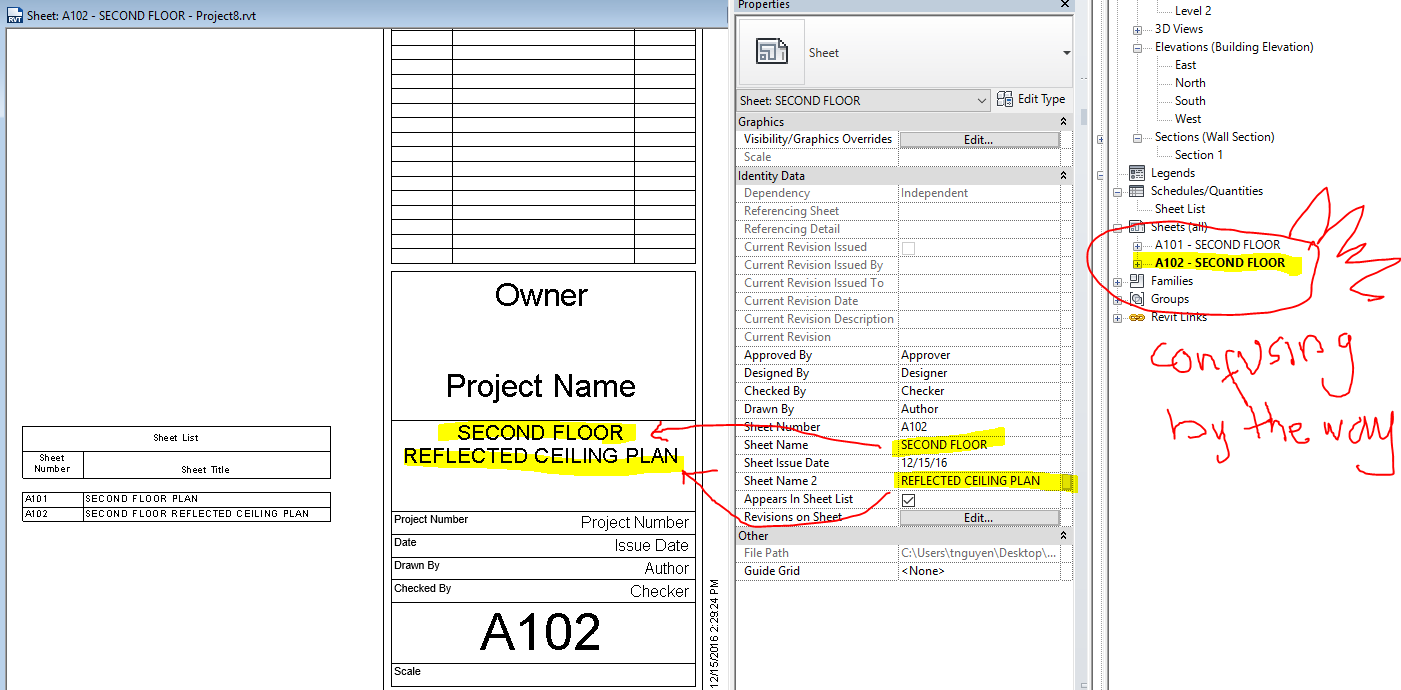
Task: Open the Sheet: SECOND FLOOR type selector dropdown
Action: coord(984,100)
